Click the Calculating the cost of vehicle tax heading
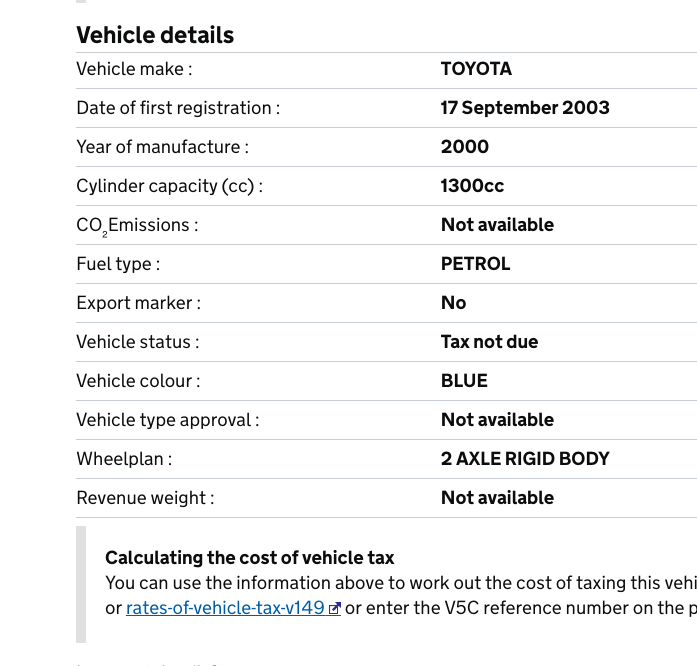The width and height of the screenshot is (697, 666). pos(250,558)
